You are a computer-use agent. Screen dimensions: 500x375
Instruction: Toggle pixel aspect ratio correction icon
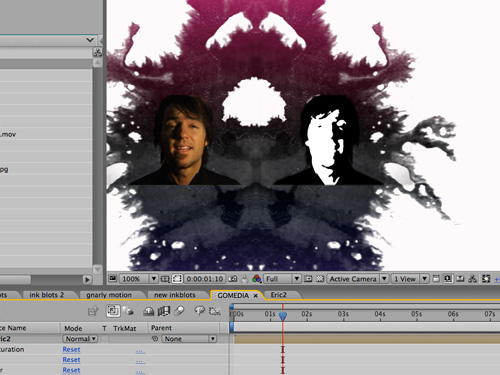(x=436, y=279)
